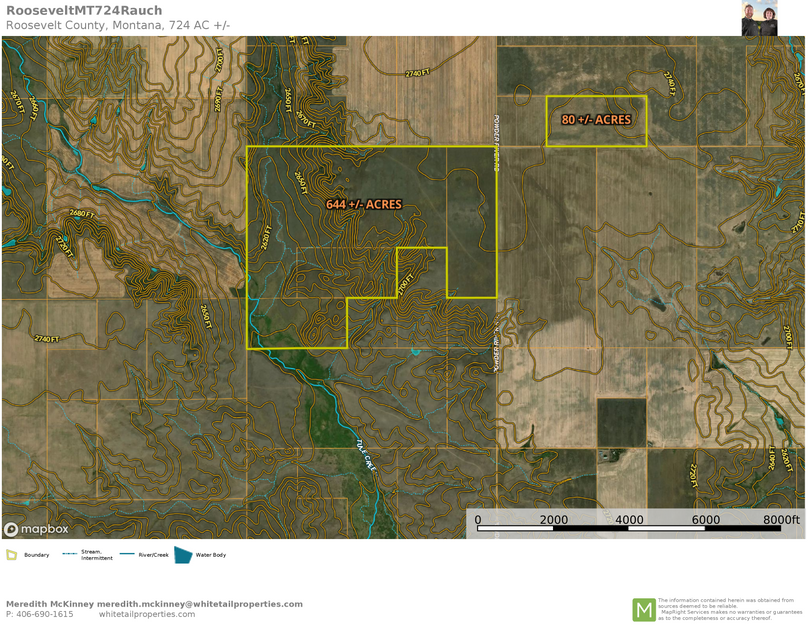Click the Water Body legend shape
Screen dimensions: 808x625
183,555
